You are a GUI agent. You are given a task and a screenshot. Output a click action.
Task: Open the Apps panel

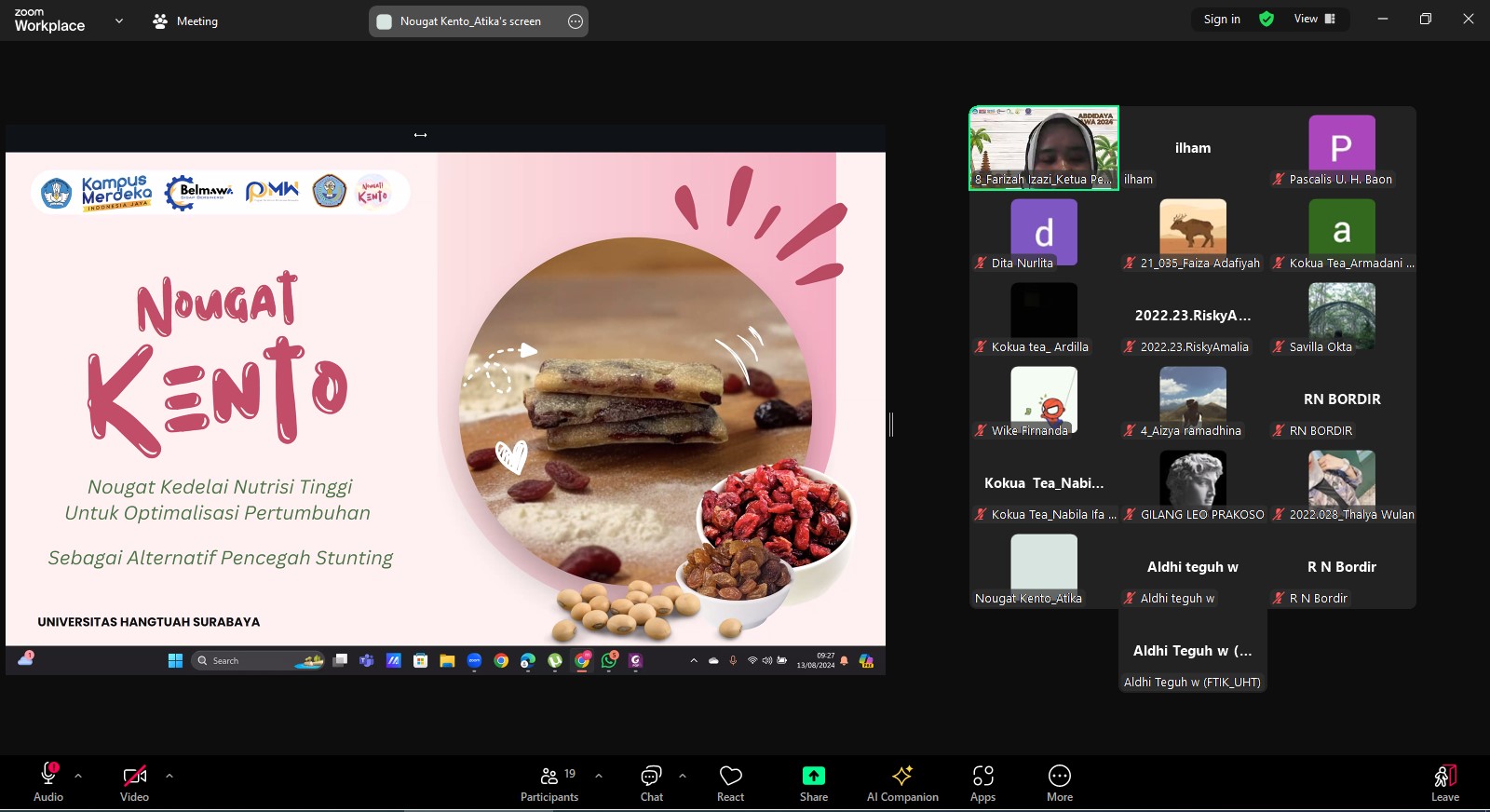[982, 783]
